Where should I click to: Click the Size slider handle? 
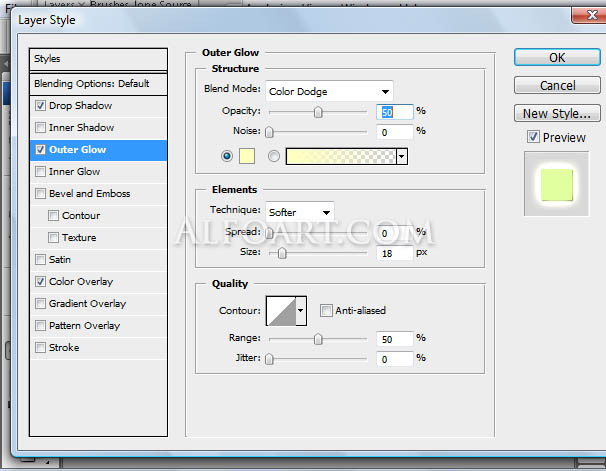coord(283,253)
